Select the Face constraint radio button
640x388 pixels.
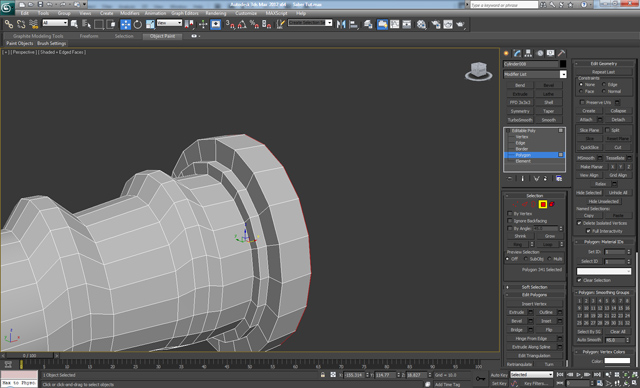point(581,91)
